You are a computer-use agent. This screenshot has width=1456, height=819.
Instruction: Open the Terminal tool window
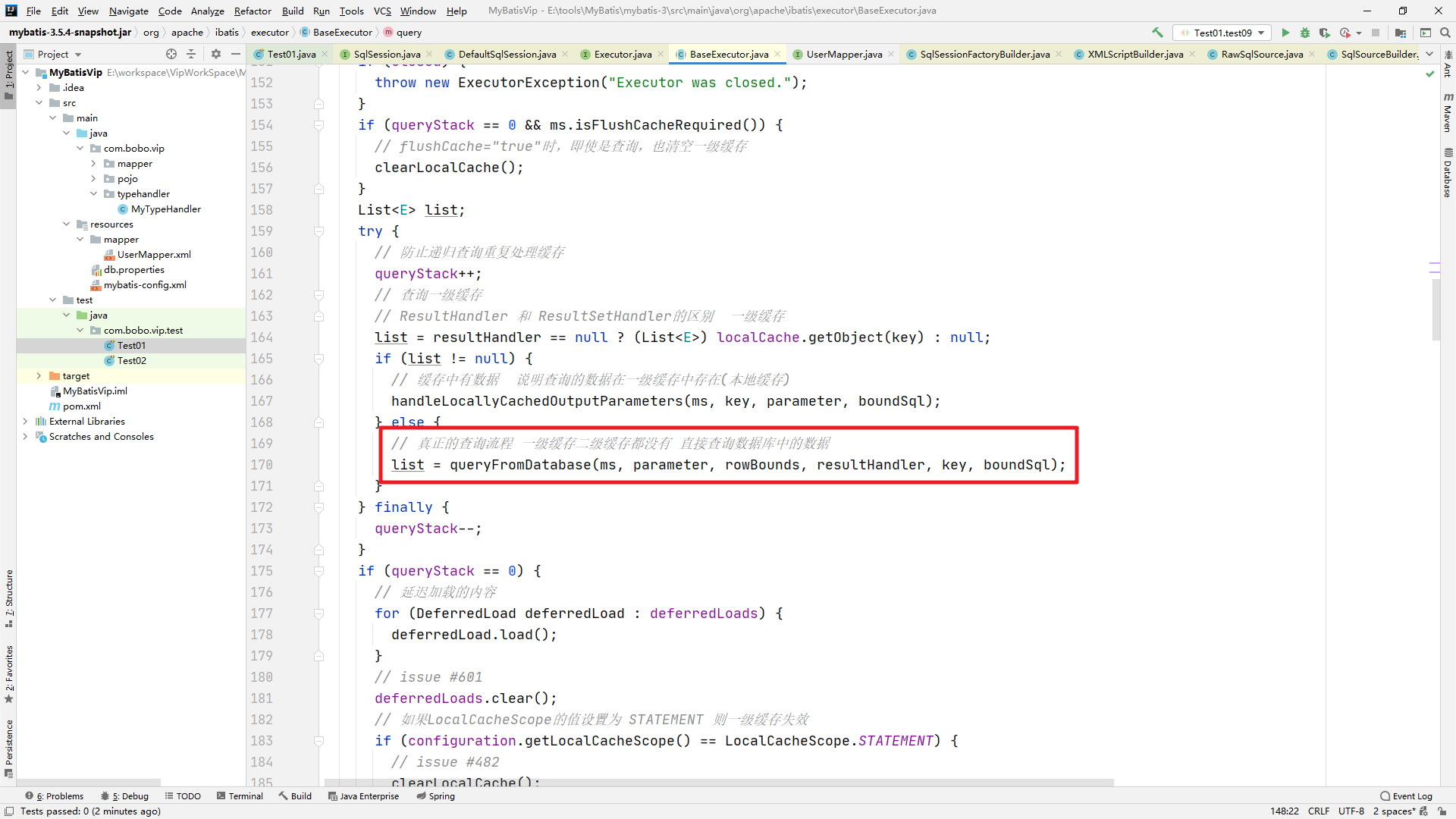240,796
